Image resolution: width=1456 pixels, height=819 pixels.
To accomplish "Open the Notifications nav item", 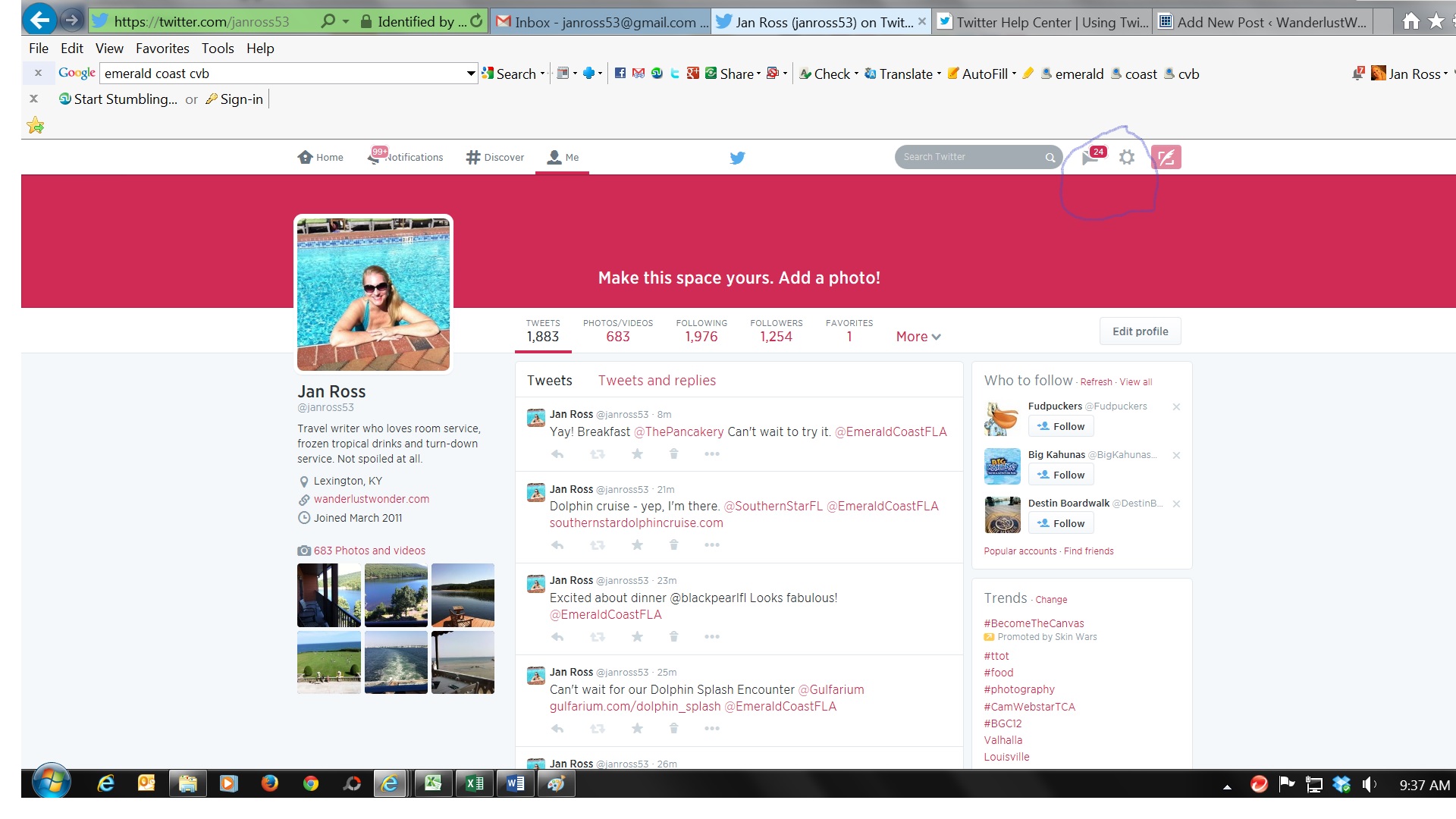I will click(x=406, y=157).
